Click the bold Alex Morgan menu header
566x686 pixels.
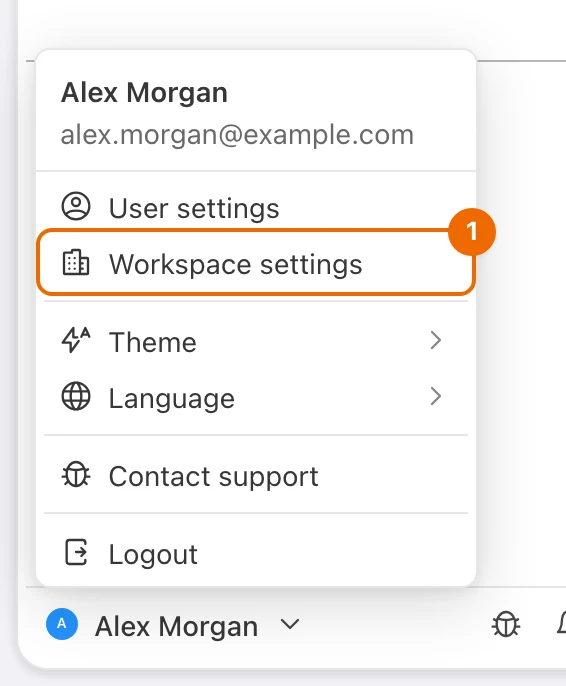144,93
